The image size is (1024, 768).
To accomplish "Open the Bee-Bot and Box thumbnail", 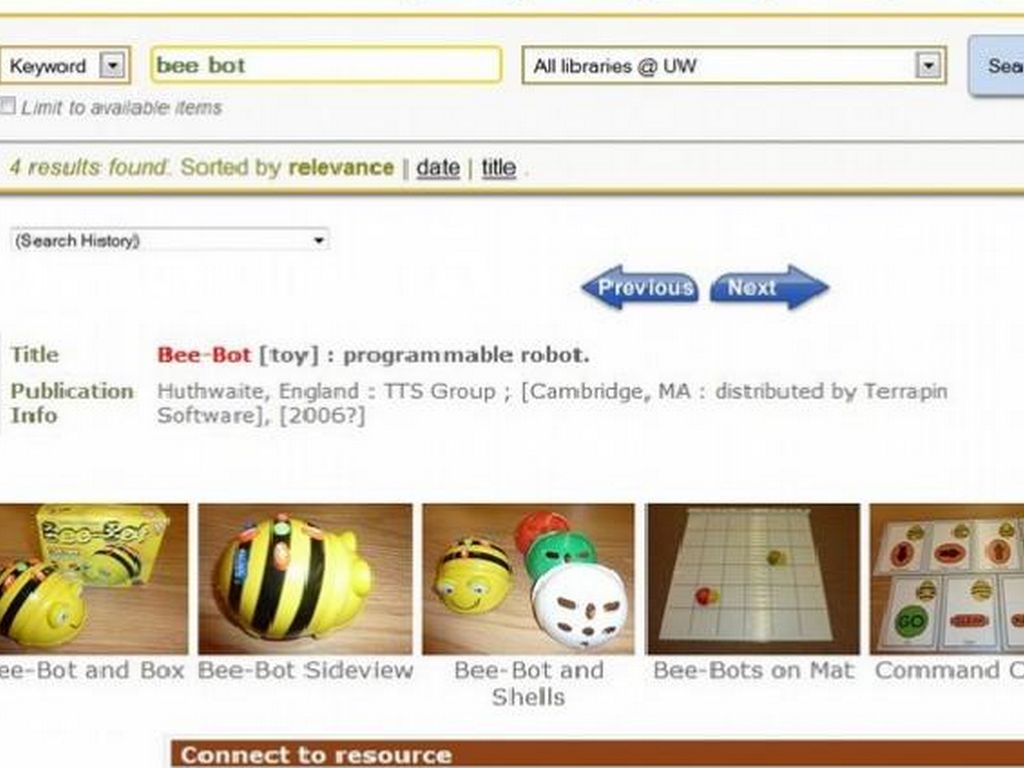I will tap(93, 579).
